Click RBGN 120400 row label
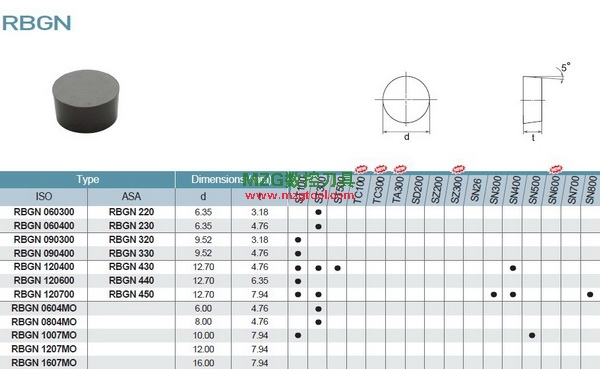 tap(44, 267)
